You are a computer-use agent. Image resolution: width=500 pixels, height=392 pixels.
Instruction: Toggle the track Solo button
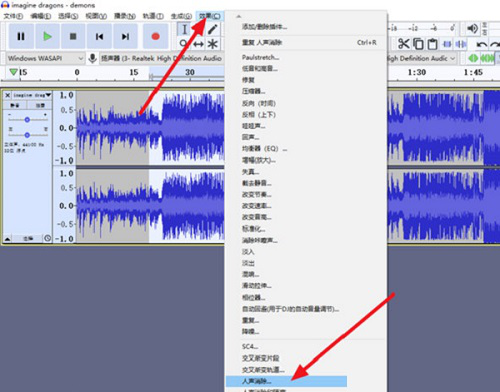[40, 105]
